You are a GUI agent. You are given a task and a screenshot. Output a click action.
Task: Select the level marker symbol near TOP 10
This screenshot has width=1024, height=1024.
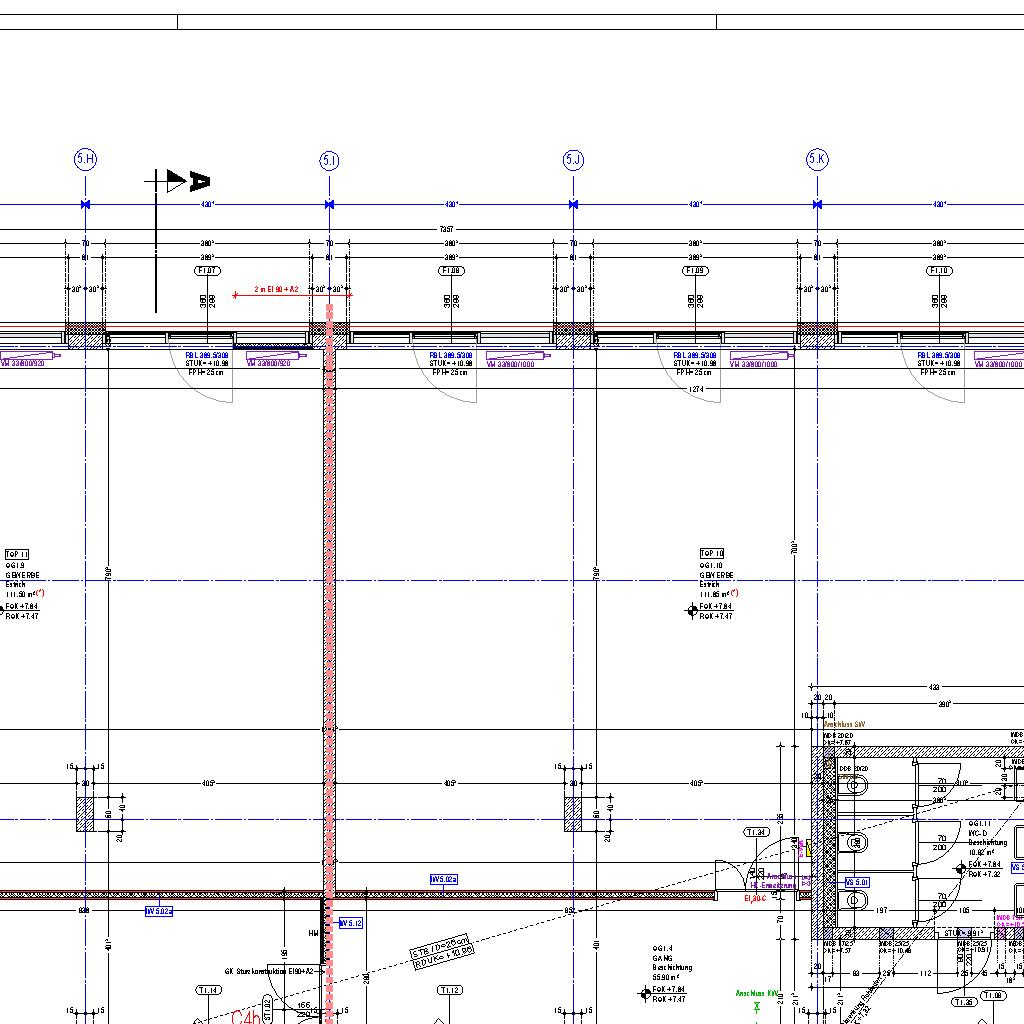692,610
